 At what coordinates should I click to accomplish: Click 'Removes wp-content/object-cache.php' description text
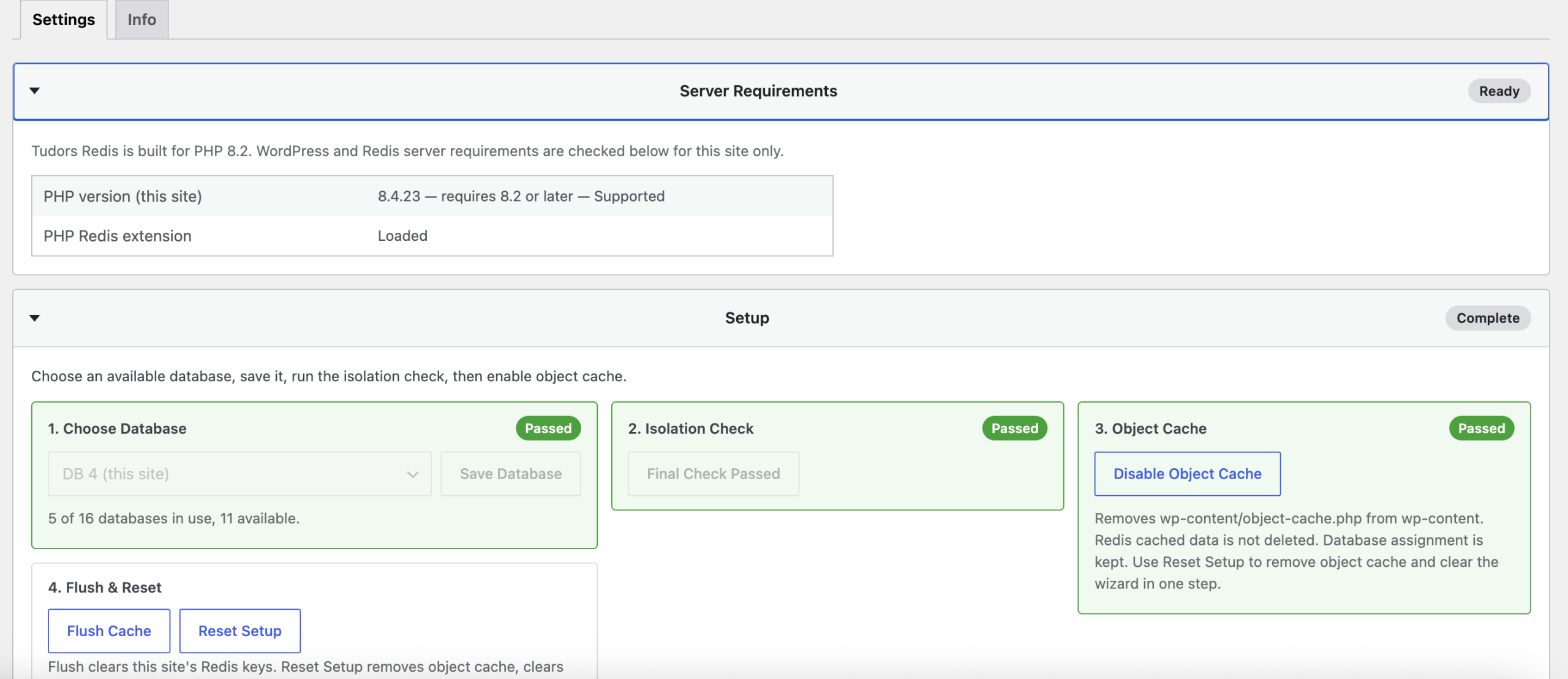[1297, 551]
